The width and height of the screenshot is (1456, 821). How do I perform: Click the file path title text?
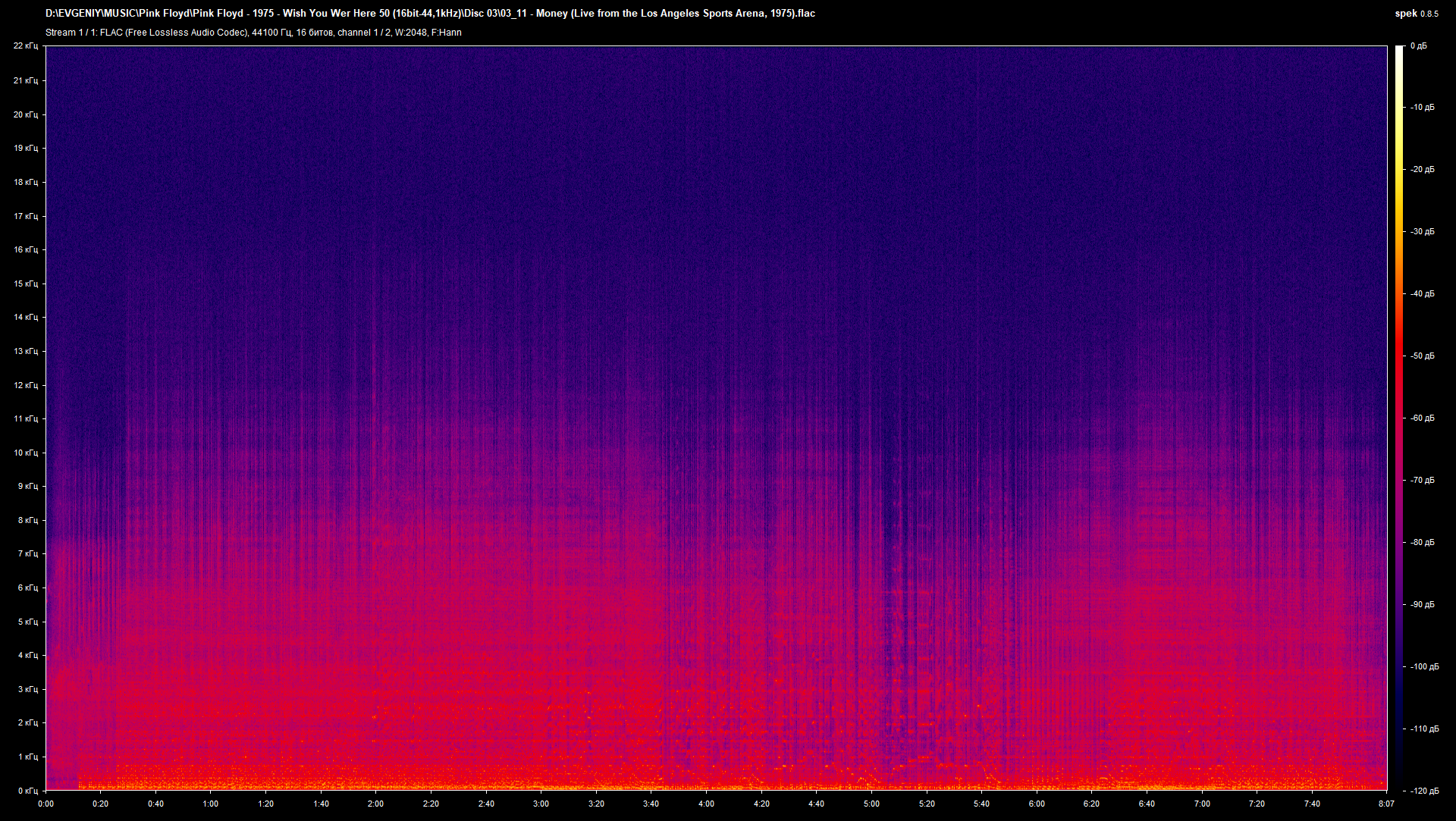(x=430, y=13)
